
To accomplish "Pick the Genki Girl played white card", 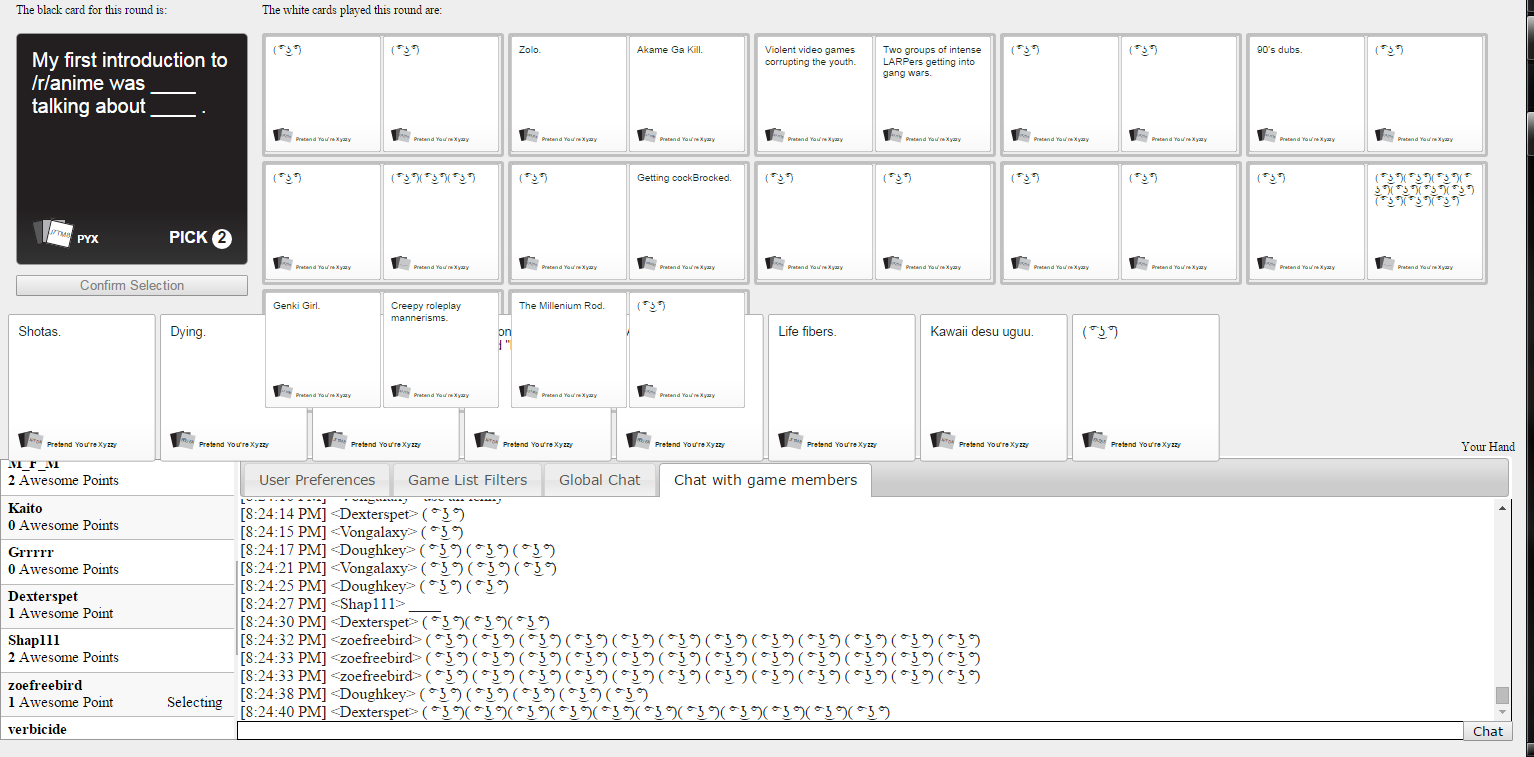I will click(322, 349).
